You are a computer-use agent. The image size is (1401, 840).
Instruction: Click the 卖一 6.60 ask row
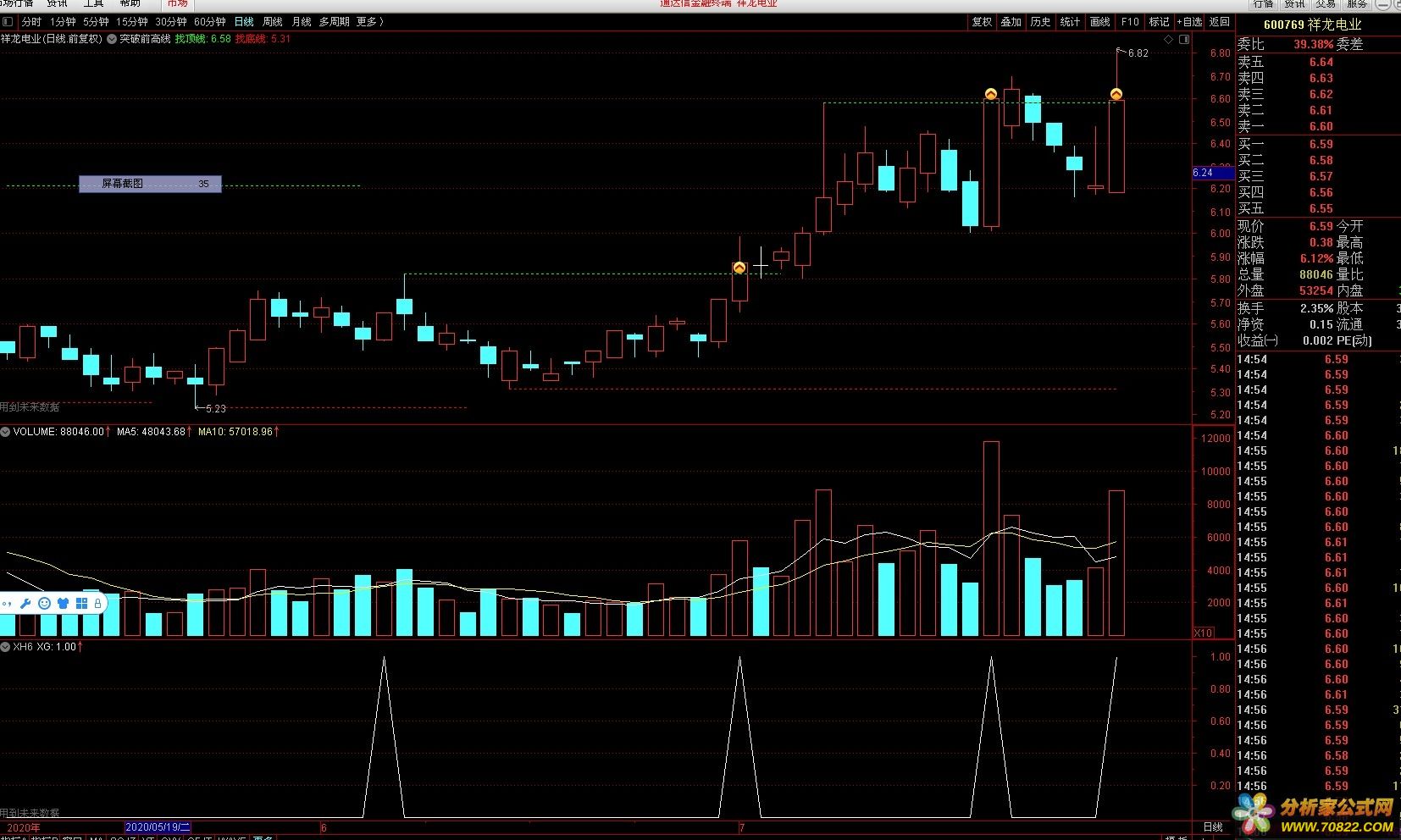click(x=1318, y=126)
